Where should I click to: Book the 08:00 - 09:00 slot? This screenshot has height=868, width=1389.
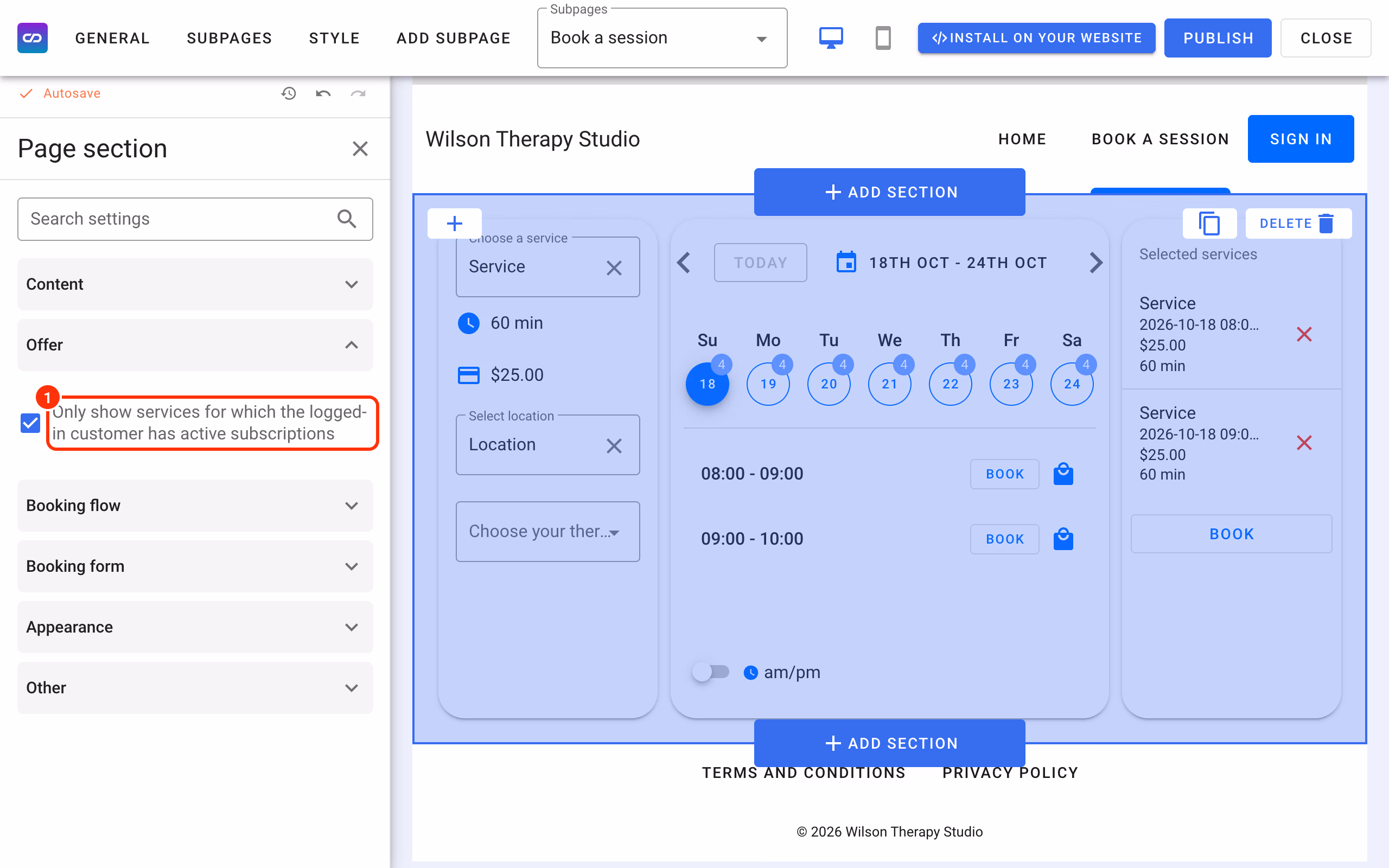pyautogui.click(x=1004, y=474)
